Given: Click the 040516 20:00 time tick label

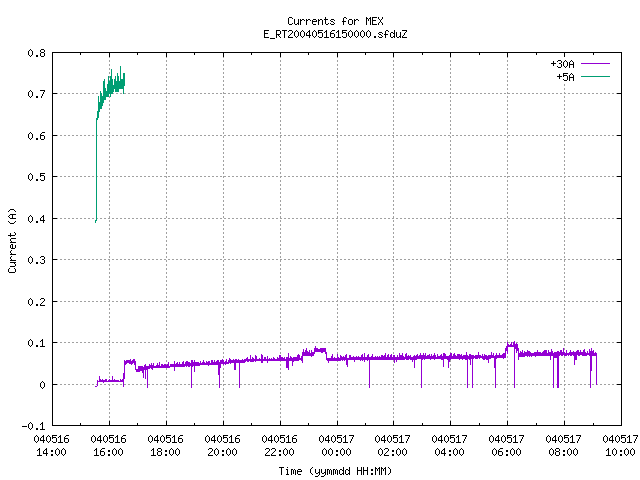Looking at the screenshot, I should click(x=222, y=446).
